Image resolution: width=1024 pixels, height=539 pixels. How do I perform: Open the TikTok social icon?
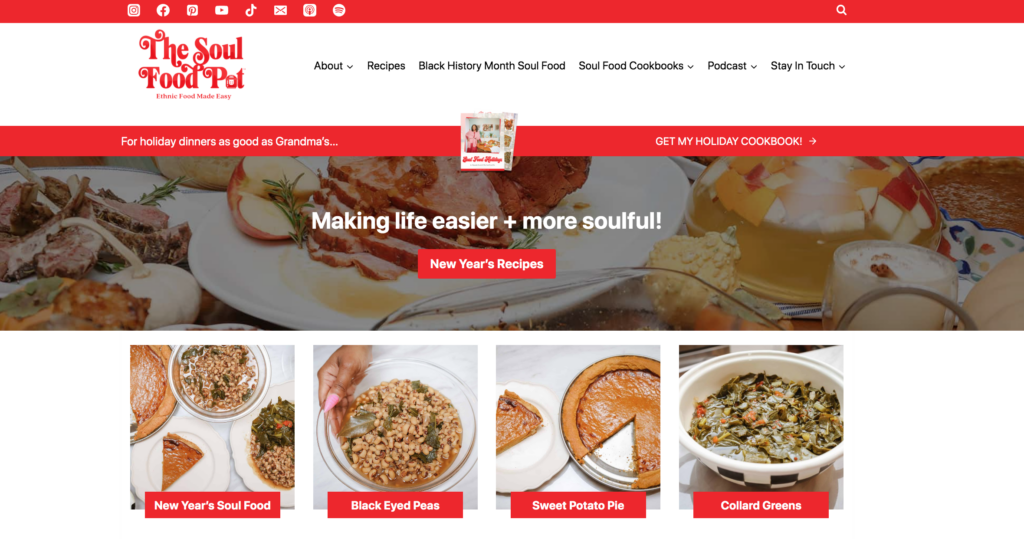pyautogui.click(x=251, y=10)
